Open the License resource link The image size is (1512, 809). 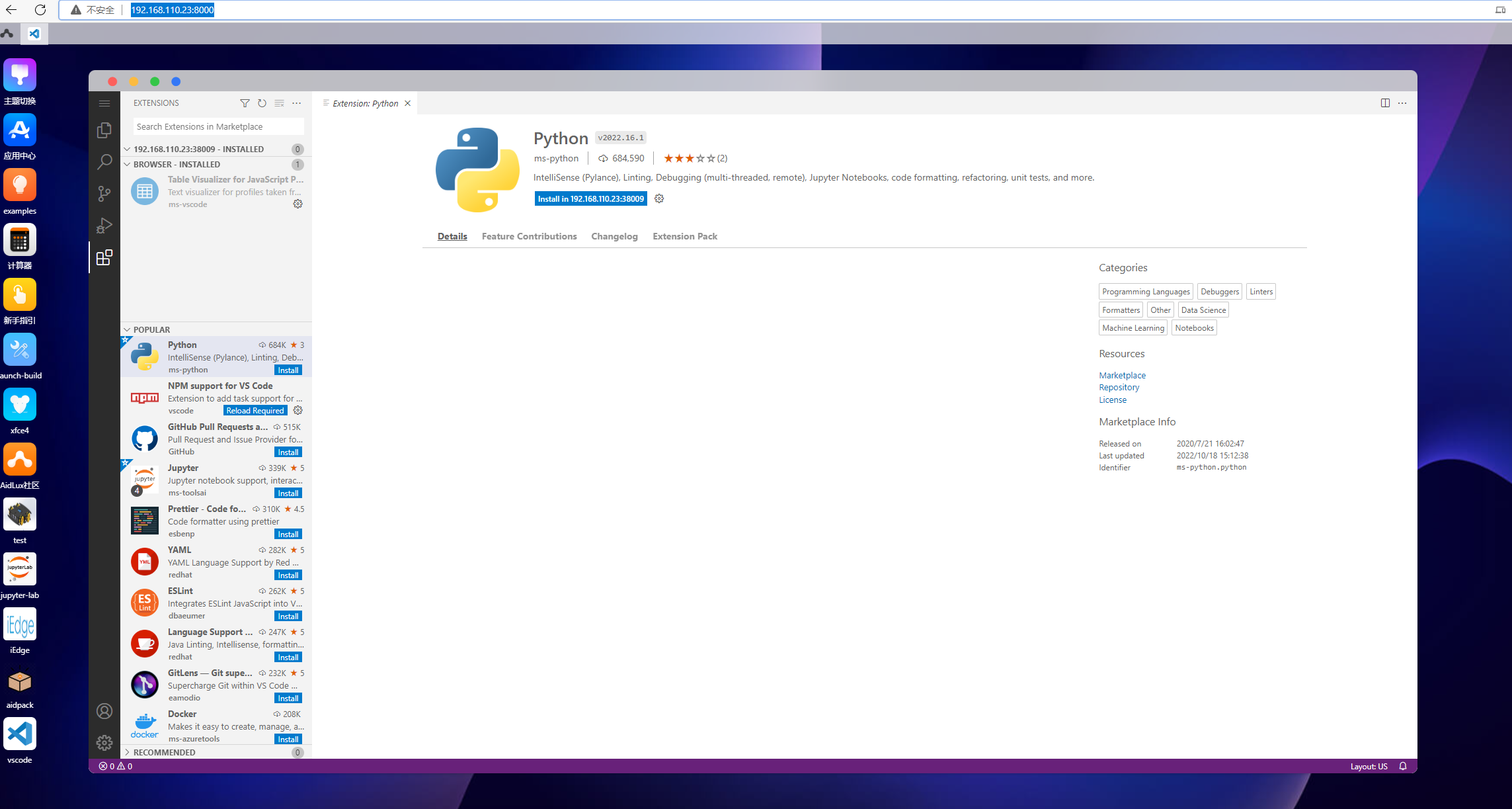[1113, 400]
